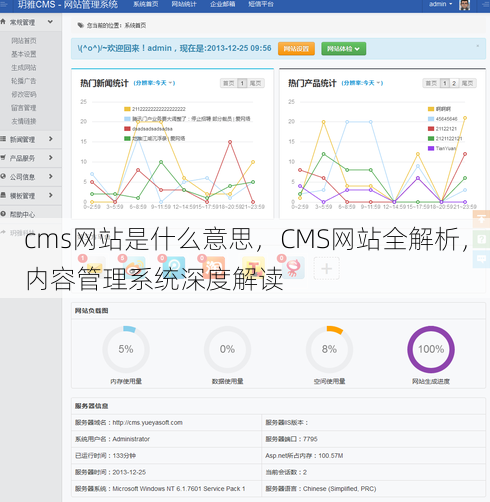Screen dimensions: 490x502
Task: Expand 新闻管理 via its chevron arrow
Action: 51,139
